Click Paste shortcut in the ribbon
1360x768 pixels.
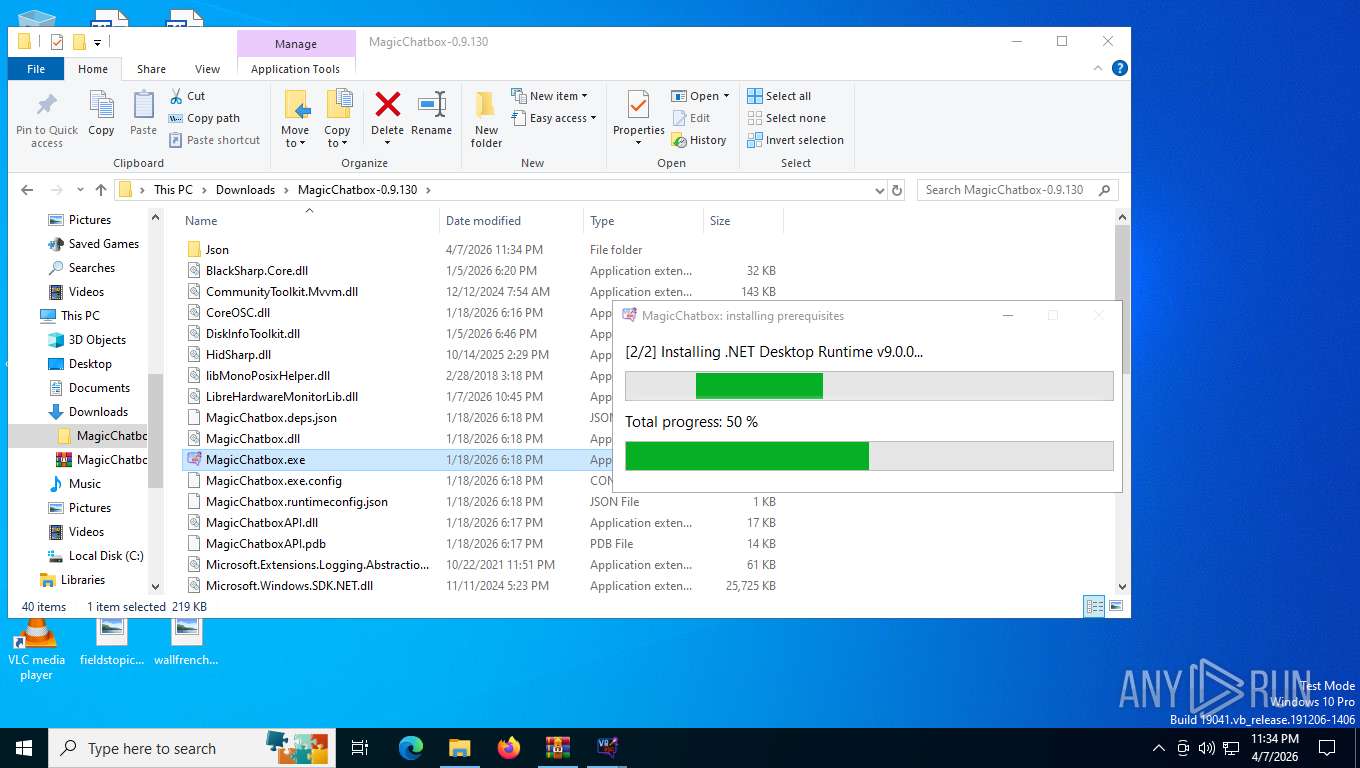214,140
